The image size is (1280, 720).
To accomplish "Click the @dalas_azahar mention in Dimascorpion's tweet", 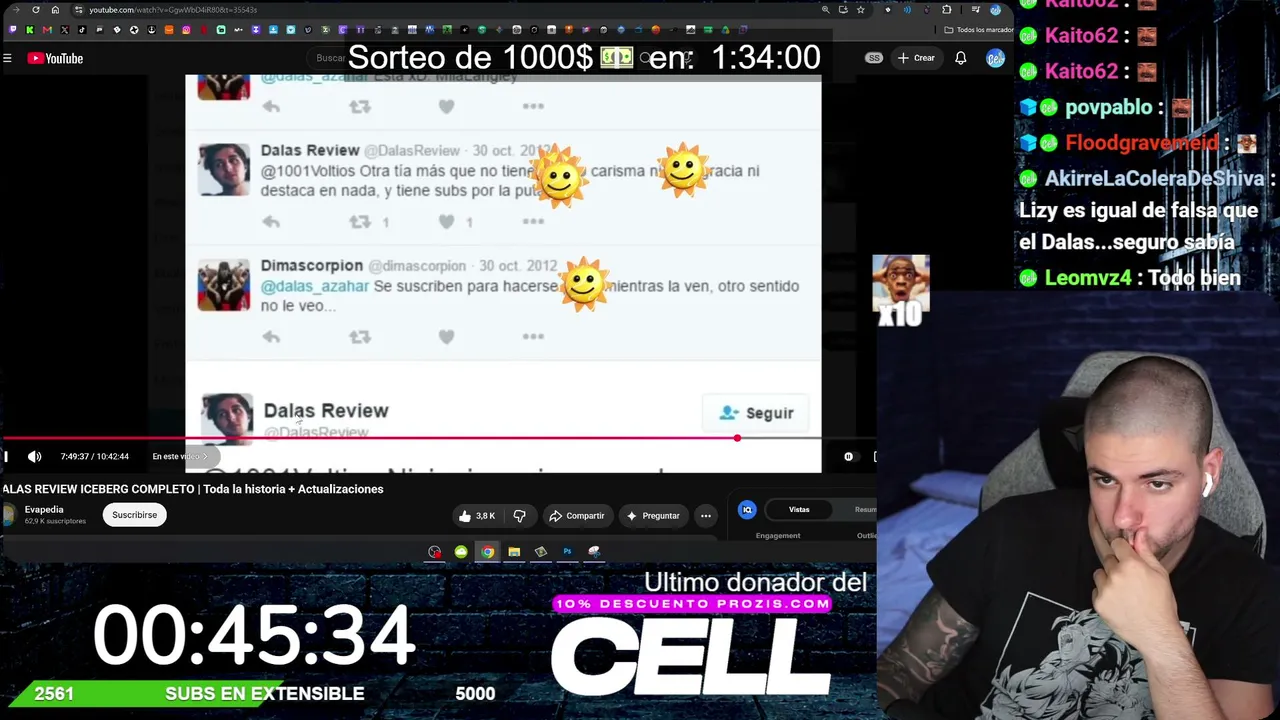I will (x=315, y=286).
